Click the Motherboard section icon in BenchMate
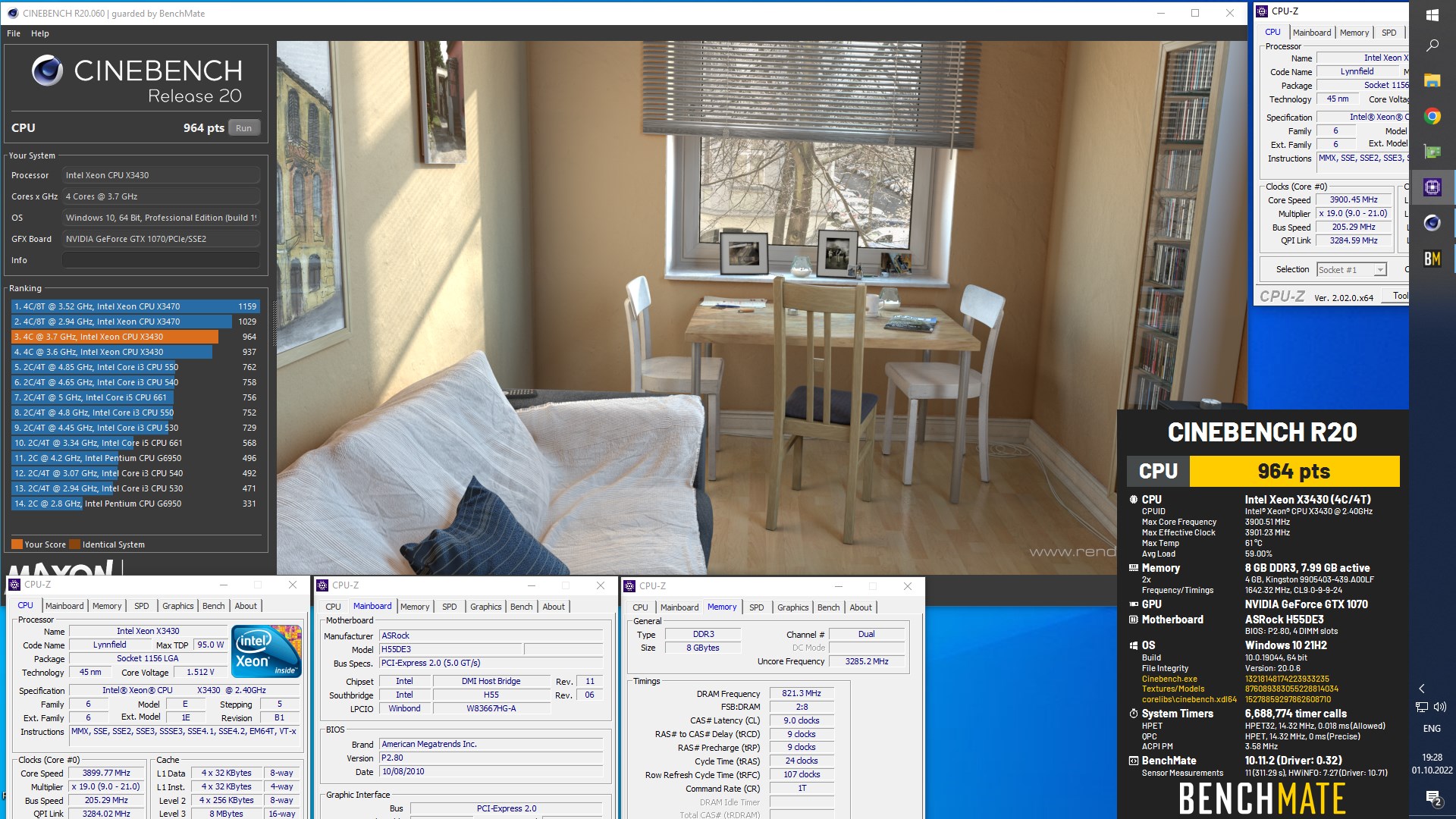1456x819 pixels. [1134, 620]
